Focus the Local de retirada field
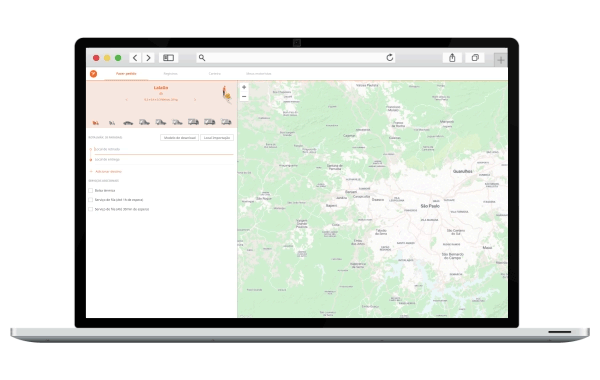This screenshot has height=380, width=600. [x=163, y=149]
